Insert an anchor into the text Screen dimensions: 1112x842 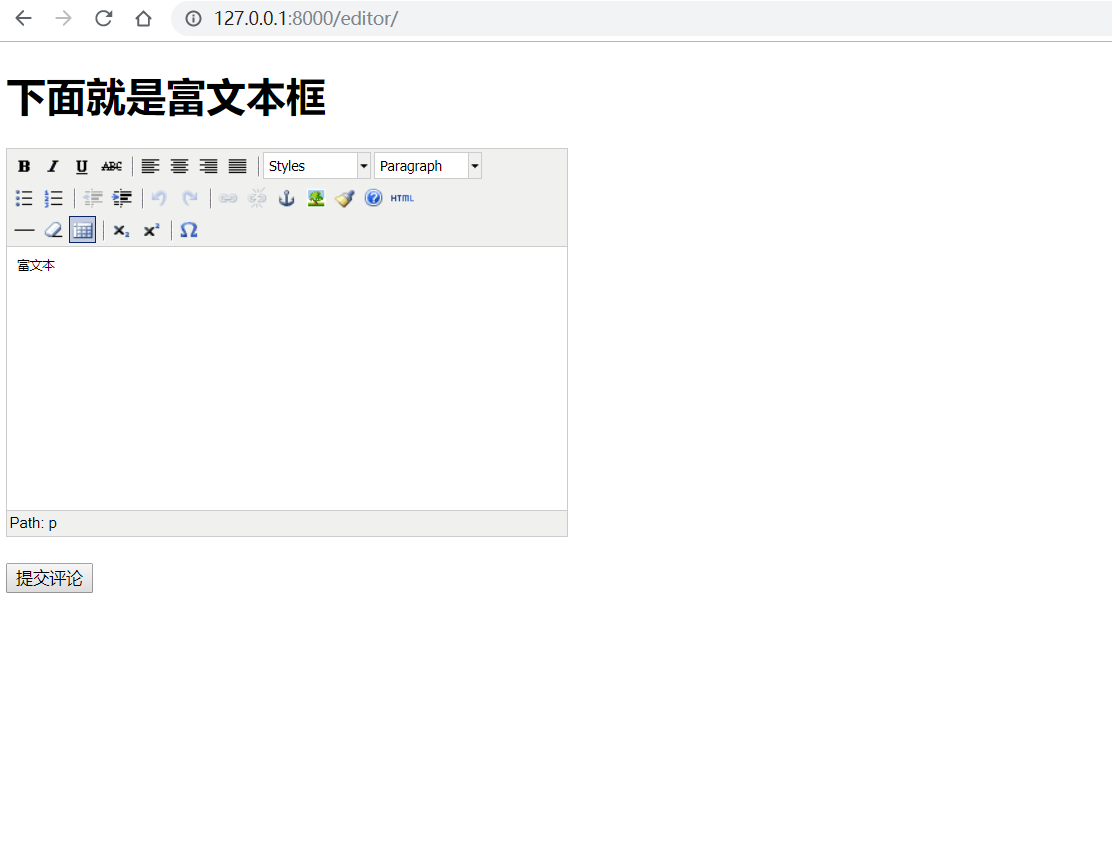pyautogui.click(x=286, y=198)
